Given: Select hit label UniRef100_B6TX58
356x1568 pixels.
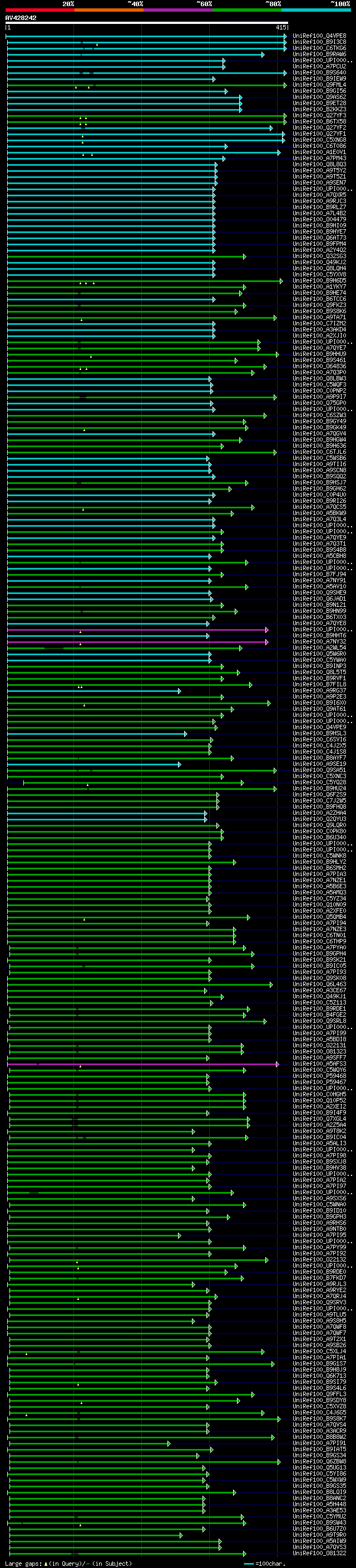Looking at the screenshot, I should coord(319,122).
